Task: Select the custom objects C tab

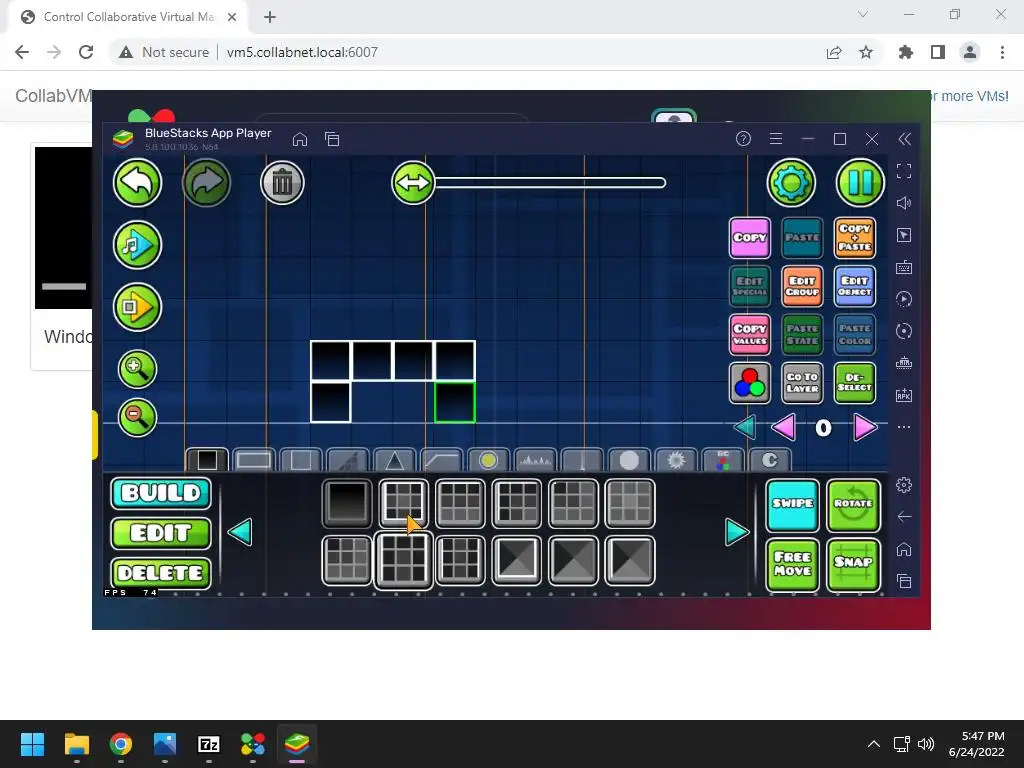Action: (770, 460)
